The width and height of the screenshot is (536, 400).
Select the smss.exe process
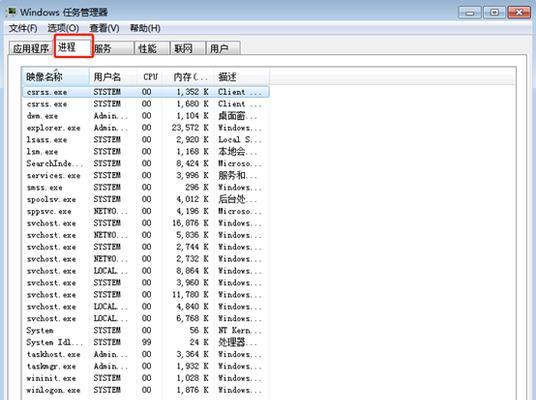tap(146, 187)
